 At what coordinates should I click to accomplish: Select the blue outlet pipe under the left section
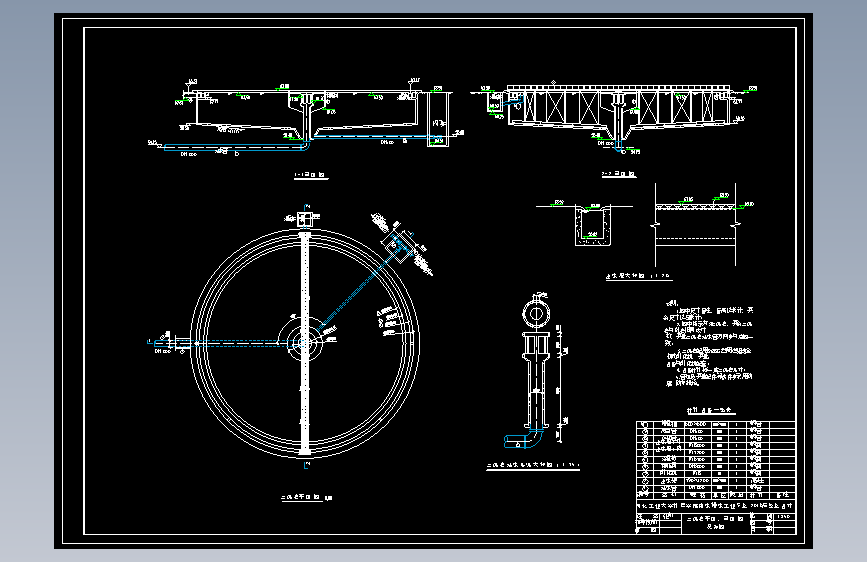pos(237,148)
